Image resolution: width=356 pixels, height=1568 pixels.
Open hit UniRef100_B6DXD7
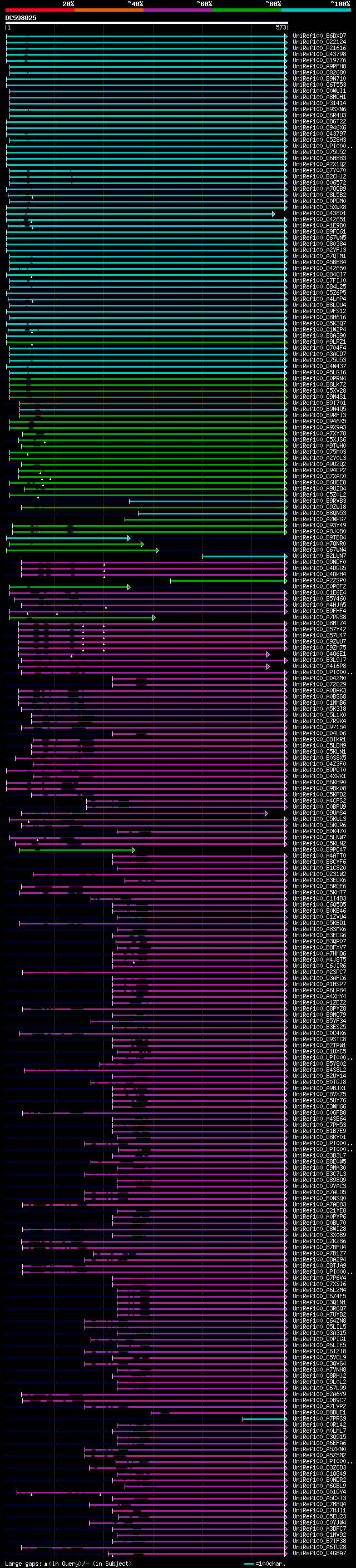point(319,36)
